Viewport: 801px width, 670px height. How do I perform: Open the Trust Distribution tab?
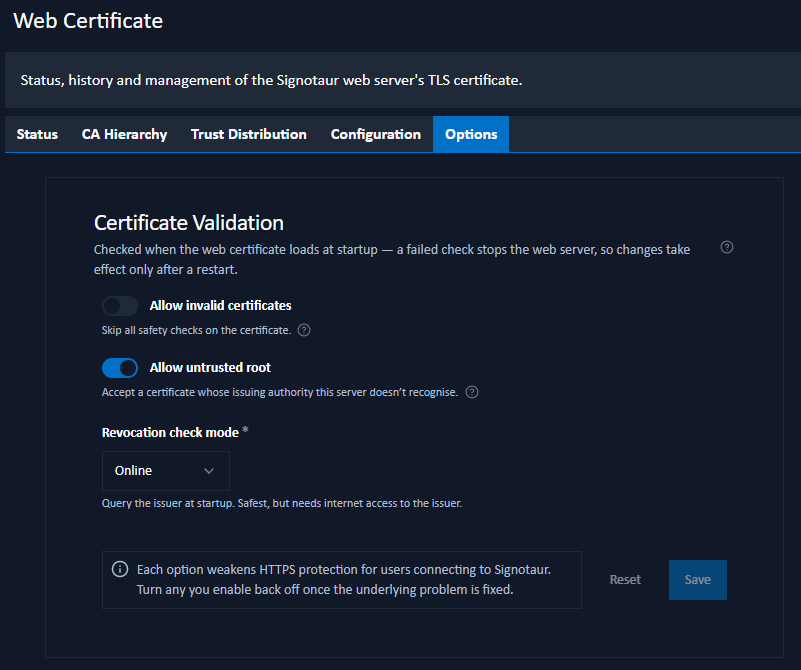[249, 134]
